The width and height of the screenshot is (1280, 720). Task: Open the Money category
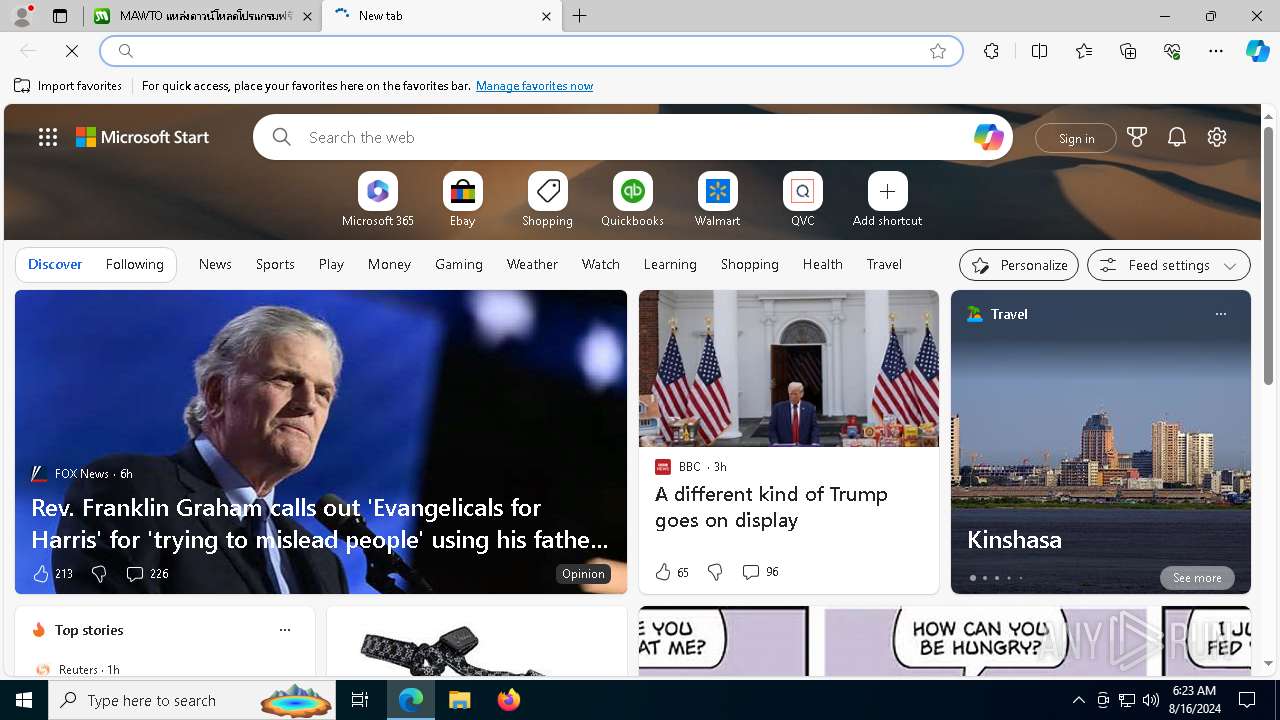point(389,264)
